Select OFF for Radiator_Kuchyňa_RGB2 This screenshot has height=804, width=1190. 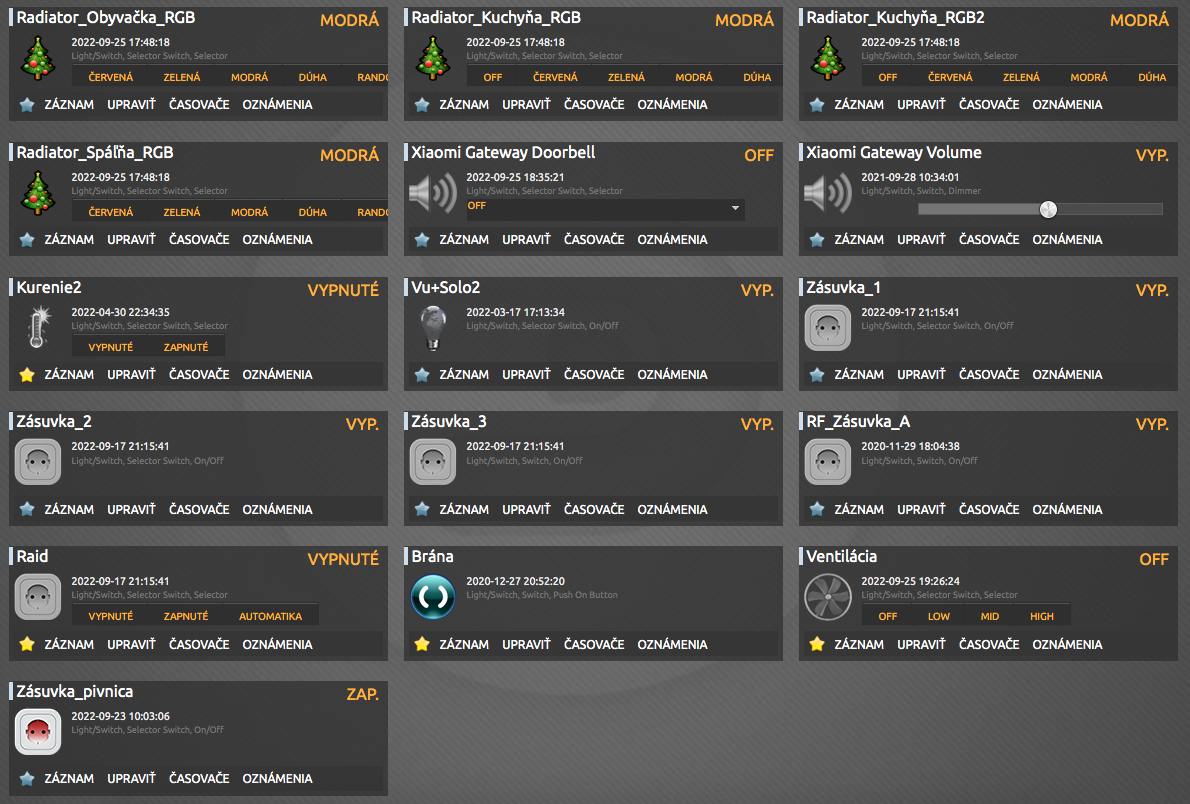click(887, 77)
